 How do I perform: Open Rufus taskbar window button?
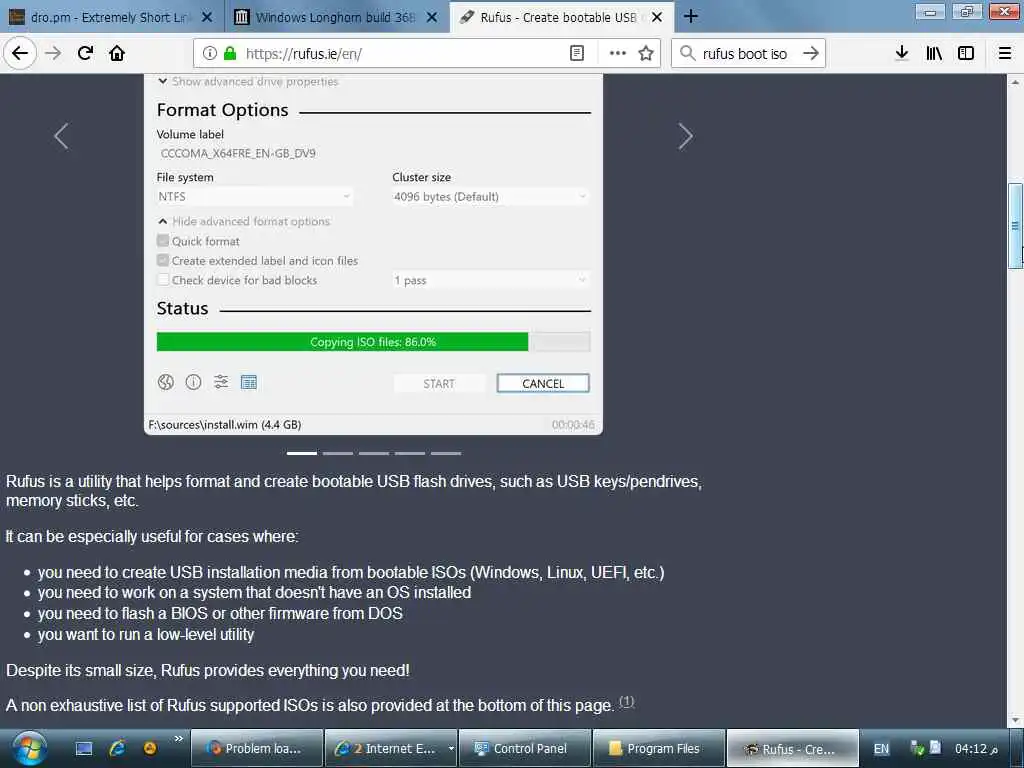(x=792, y=748)
